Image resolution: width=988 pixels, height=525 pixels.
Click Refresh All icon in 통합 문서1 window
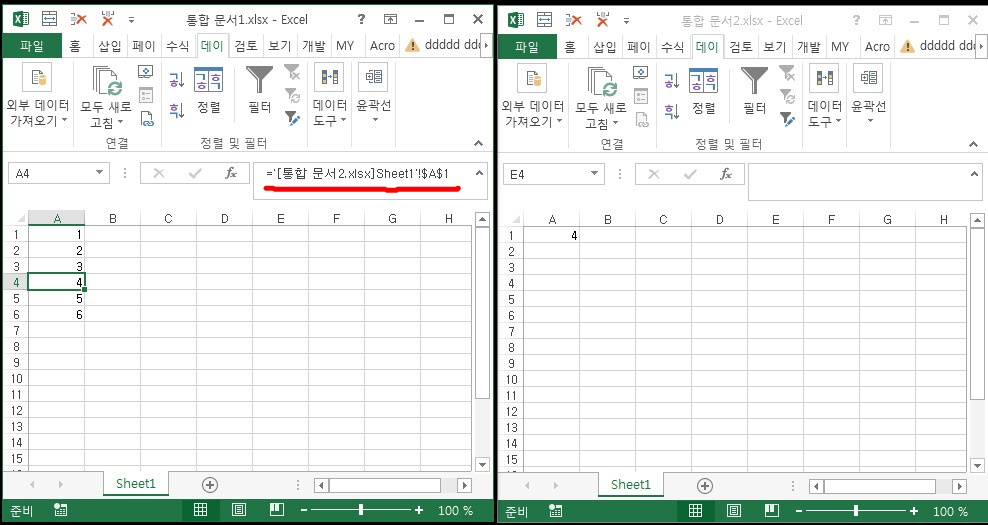[107, 81]
